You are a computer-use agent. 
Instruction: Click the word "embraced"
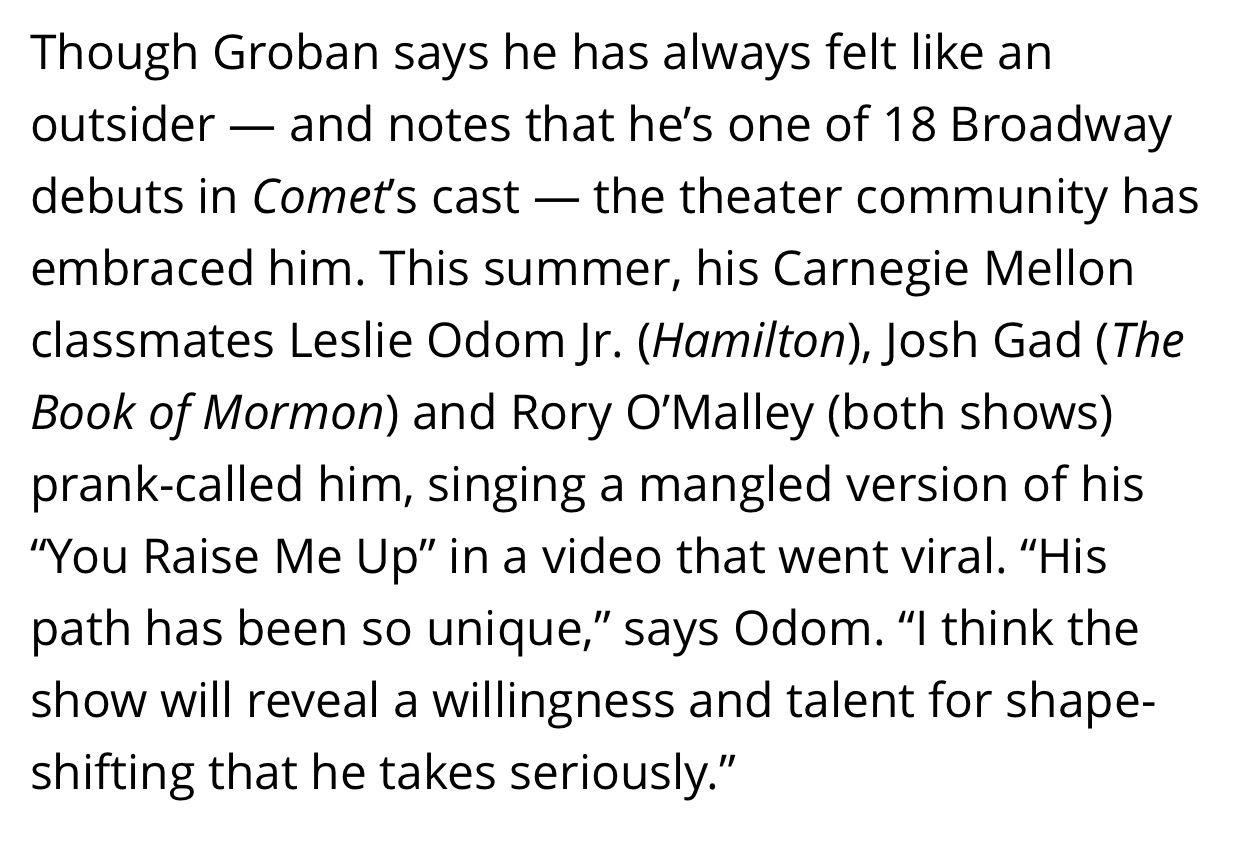click(139, 269)
